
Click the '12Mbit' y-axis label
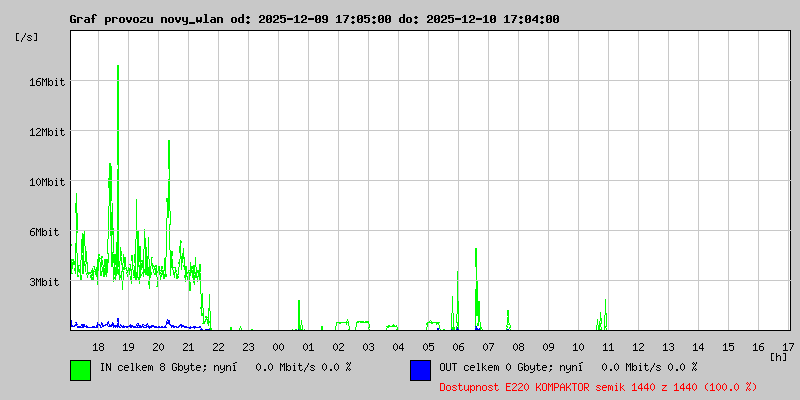tap(48, 132)
